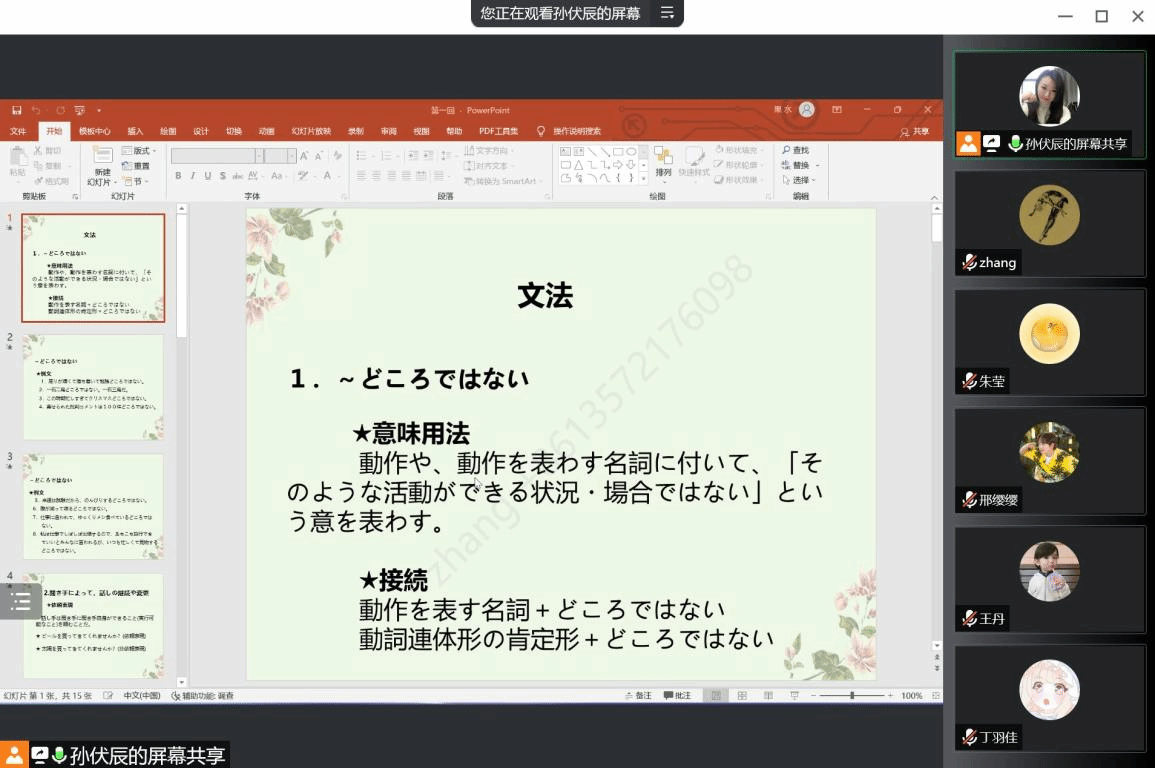1155x768 pixels.
Task: Toggle Bold formatting
Action: click(178, 176)
